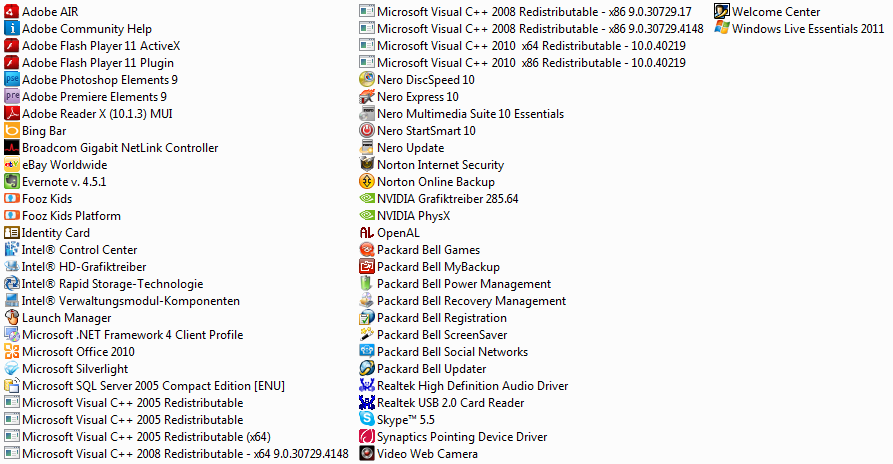This screenshot has width=893, height=464.
Task: Click the Packard Bell ScreenSaver icon
Action: point(367,335)
